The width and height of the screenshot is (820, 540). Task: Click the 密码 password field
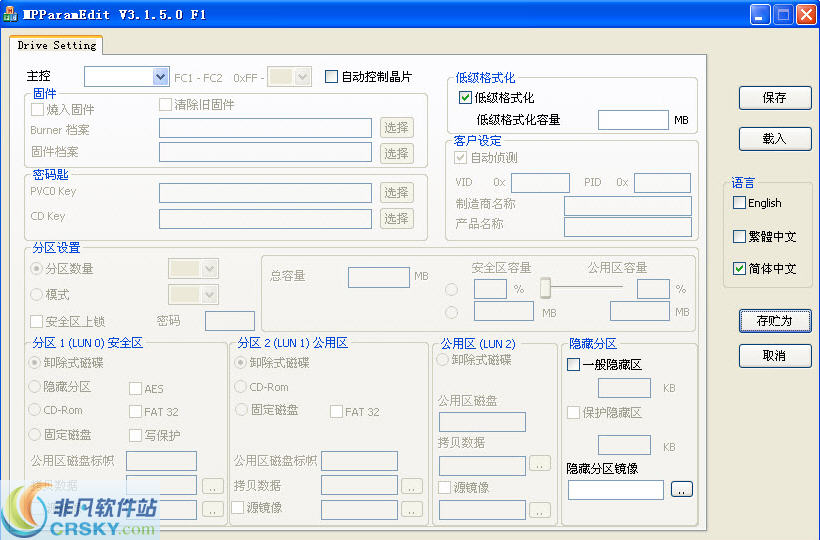pos(230,321)
